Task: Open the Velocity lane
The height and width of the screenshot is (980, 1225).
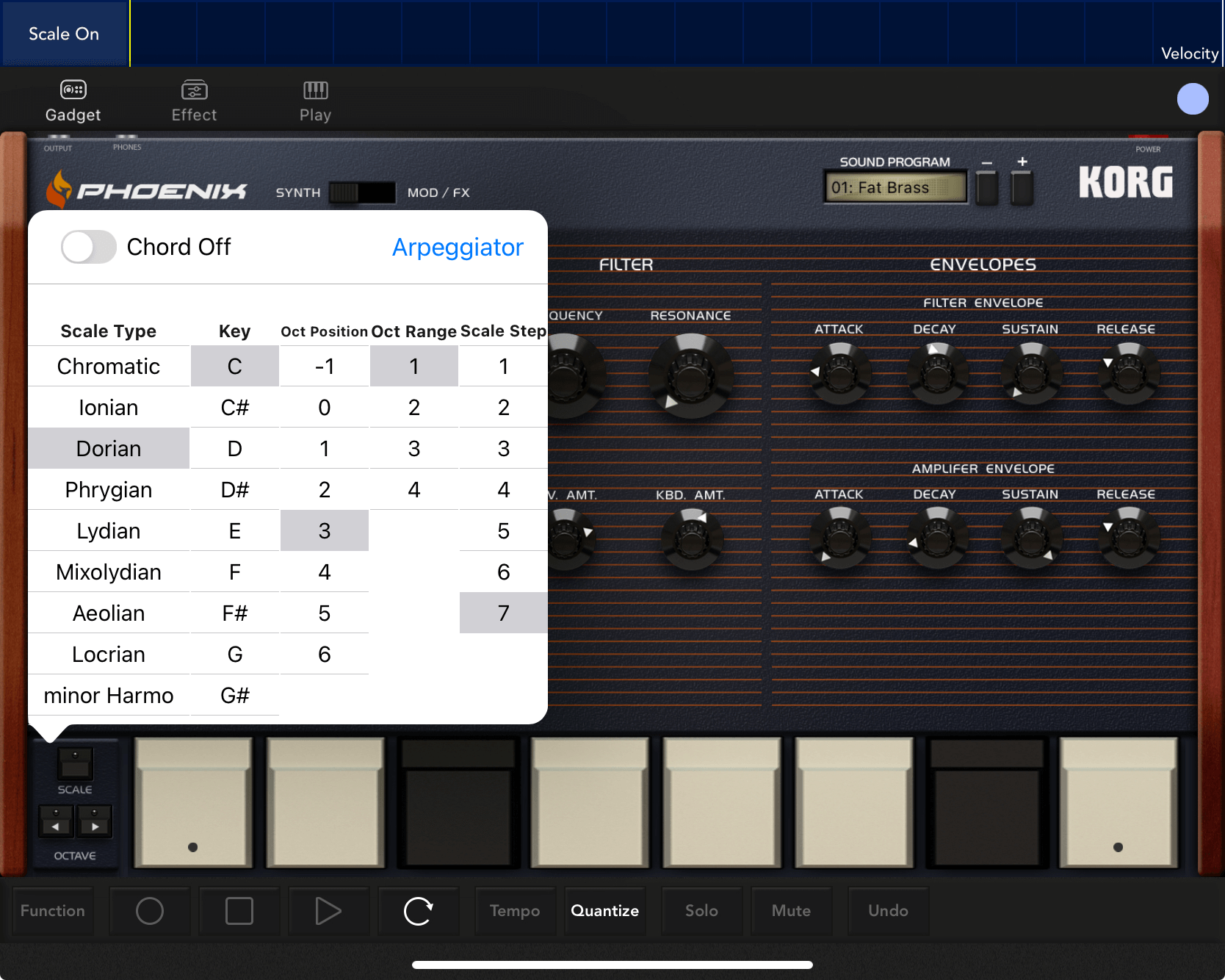Action: [x=1189, y=54]
